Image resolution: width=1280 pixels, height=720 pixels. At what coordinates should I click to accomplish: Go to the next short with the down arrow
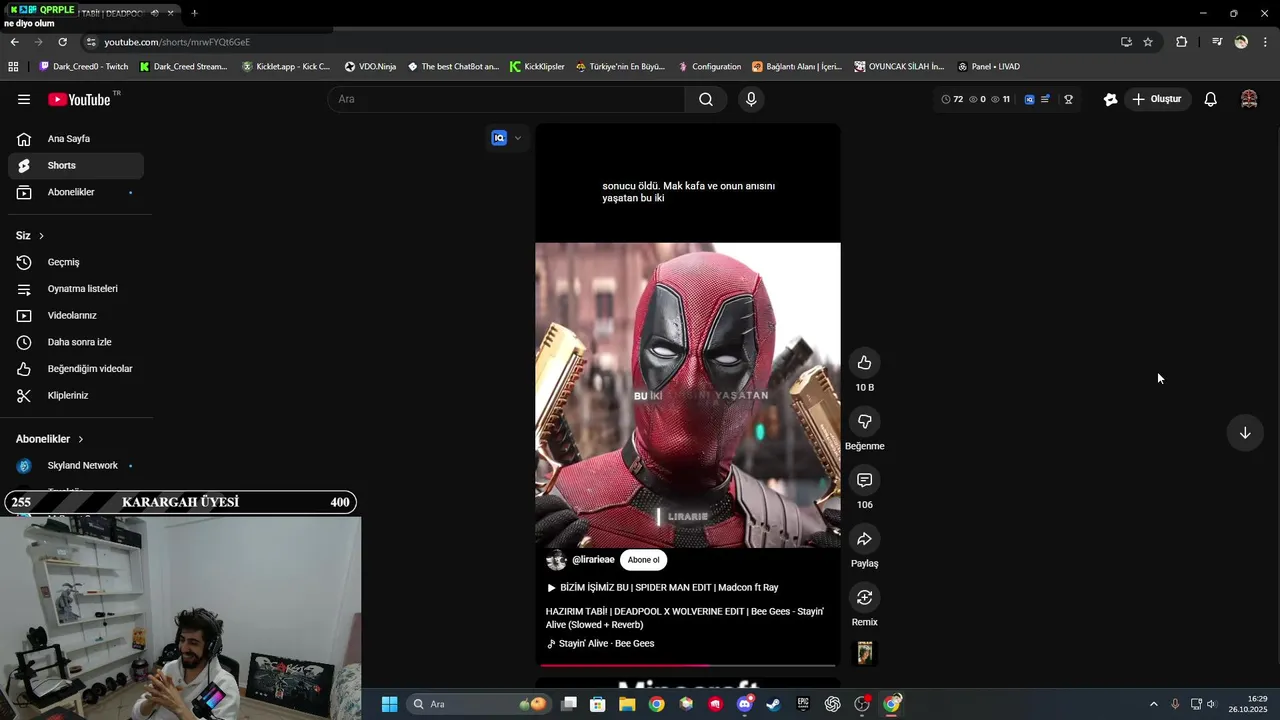[x=1245, y=433]
